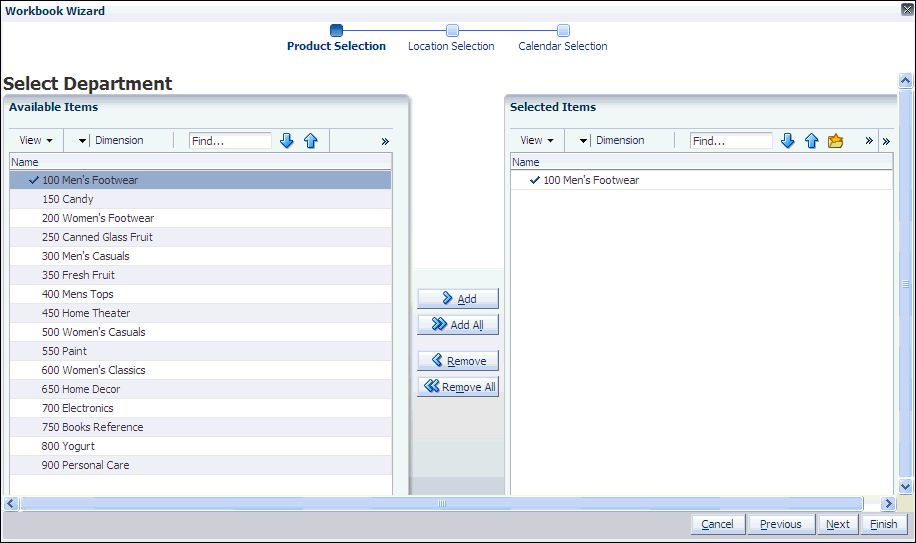The height and width of the screenshot is (543, 916).
Task: Select 800 Yogurt row
Action: tap(200, 445)
